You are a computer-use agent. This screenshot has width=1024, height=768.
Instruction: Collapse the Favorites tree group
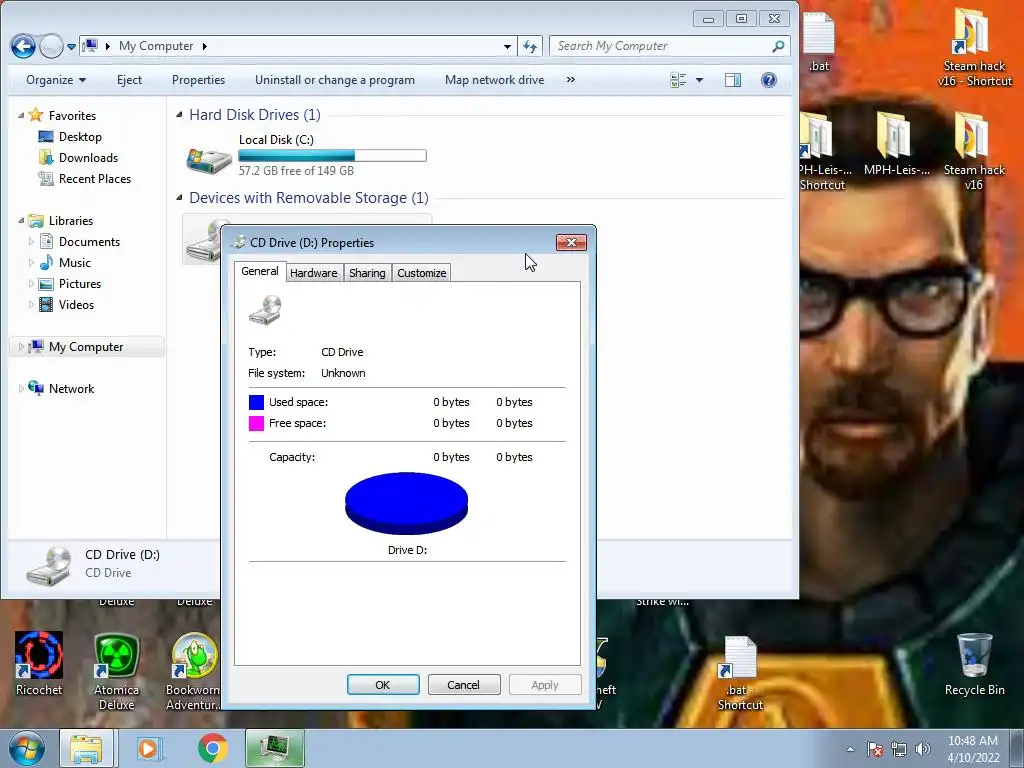click(21, 116)
